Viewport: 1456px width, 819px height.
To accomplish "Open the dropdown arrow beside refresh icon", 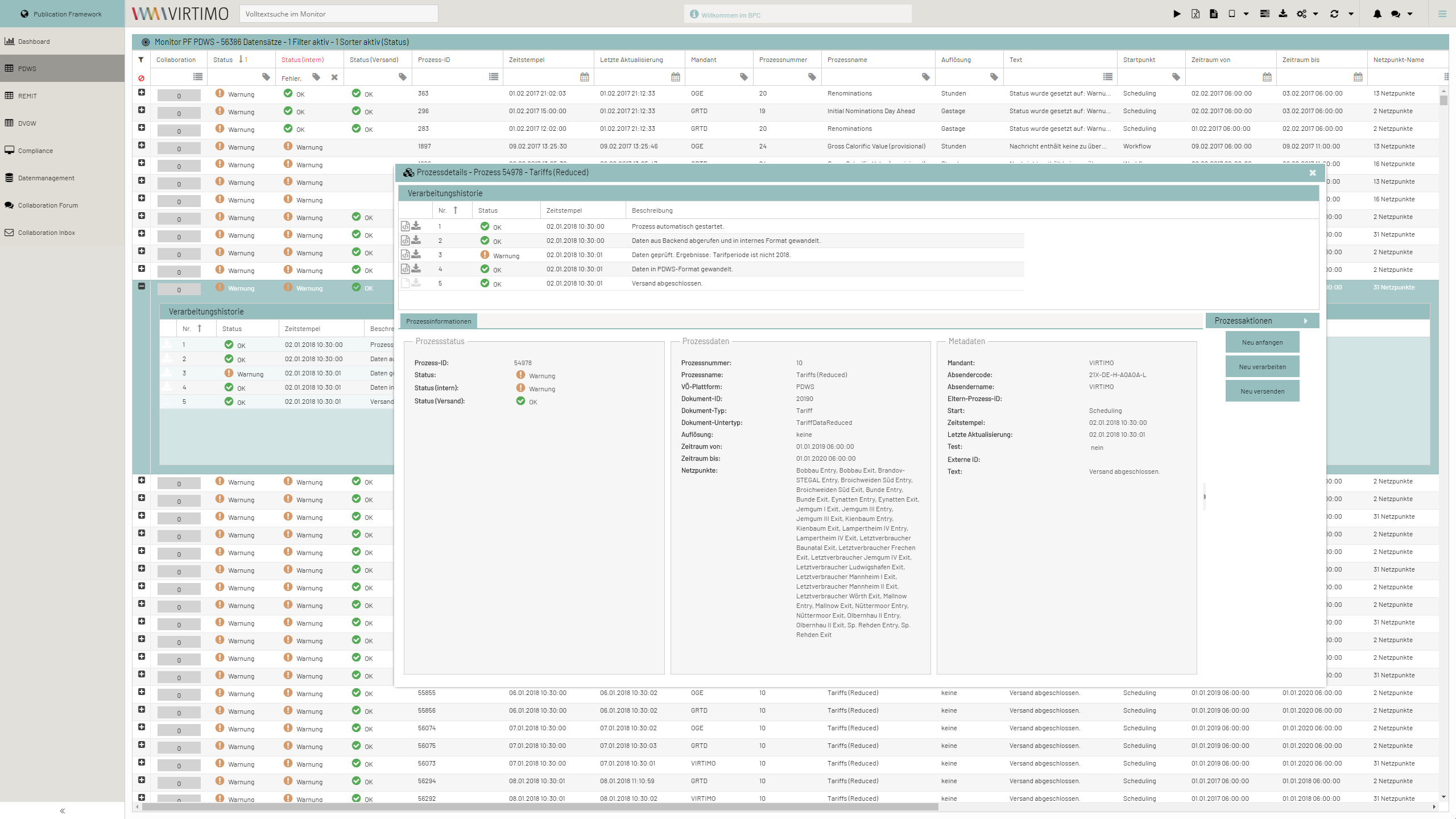I will coord(1350,14).
